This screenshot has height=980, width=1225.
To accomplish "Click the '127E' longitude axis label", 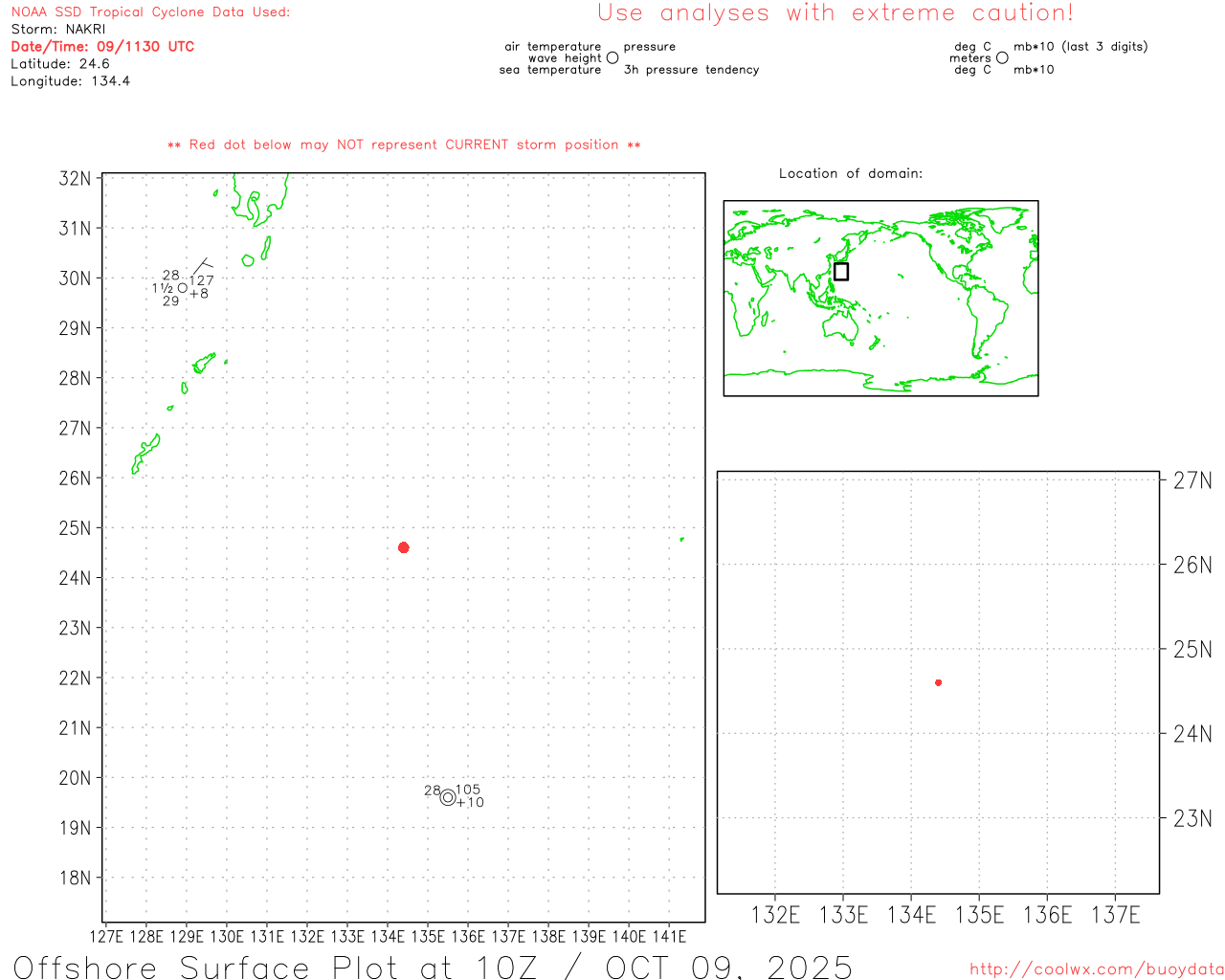I will click(x=106, y=937).
